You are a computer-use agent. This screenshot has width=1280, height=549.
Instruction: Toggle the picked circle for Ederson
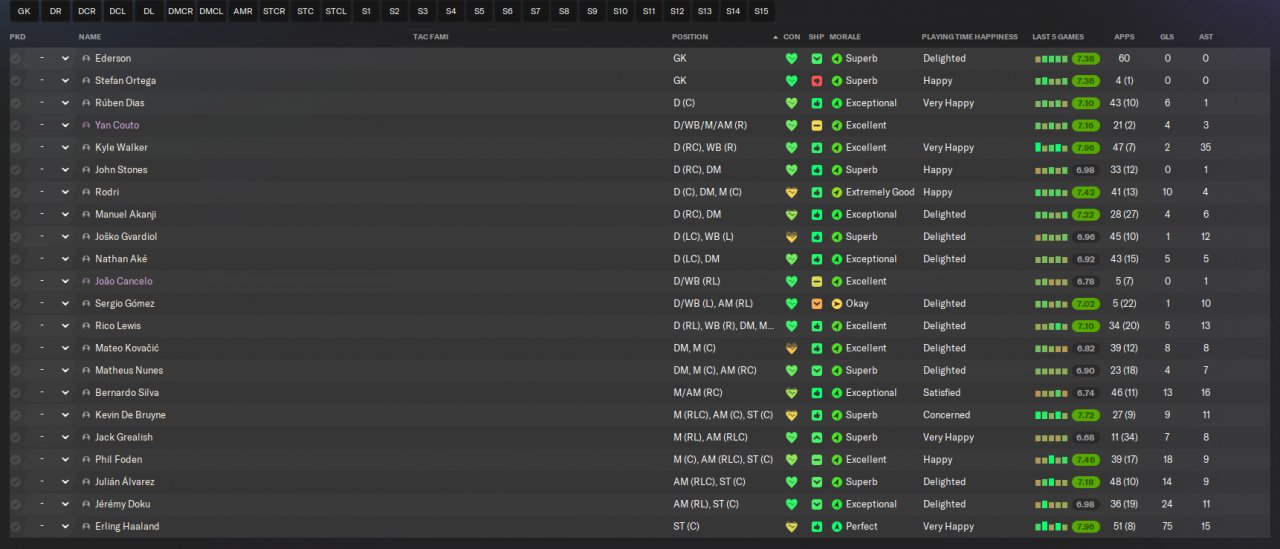coord(15,58)
